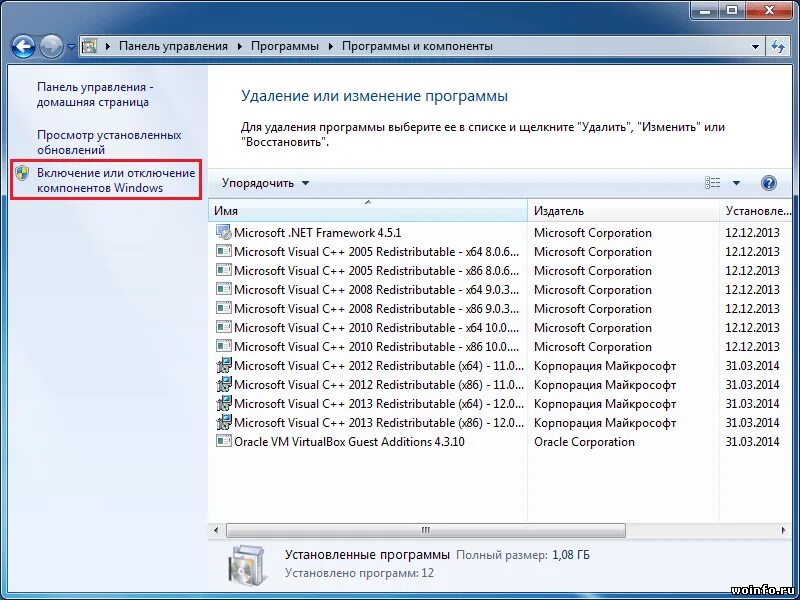Click the change view icon
The height and width of the screenshot is (600, 800).
tap(712, 183)
